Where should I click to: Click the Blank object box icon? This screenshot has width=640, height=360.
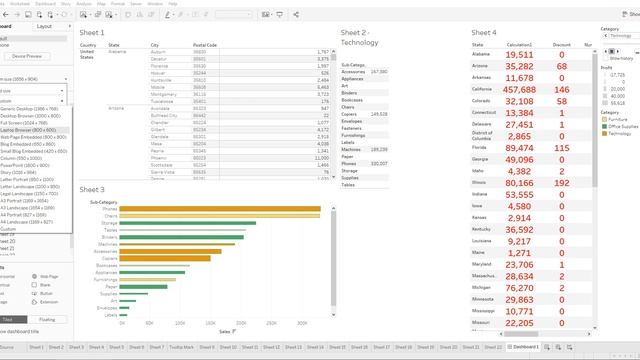point(34,285)
